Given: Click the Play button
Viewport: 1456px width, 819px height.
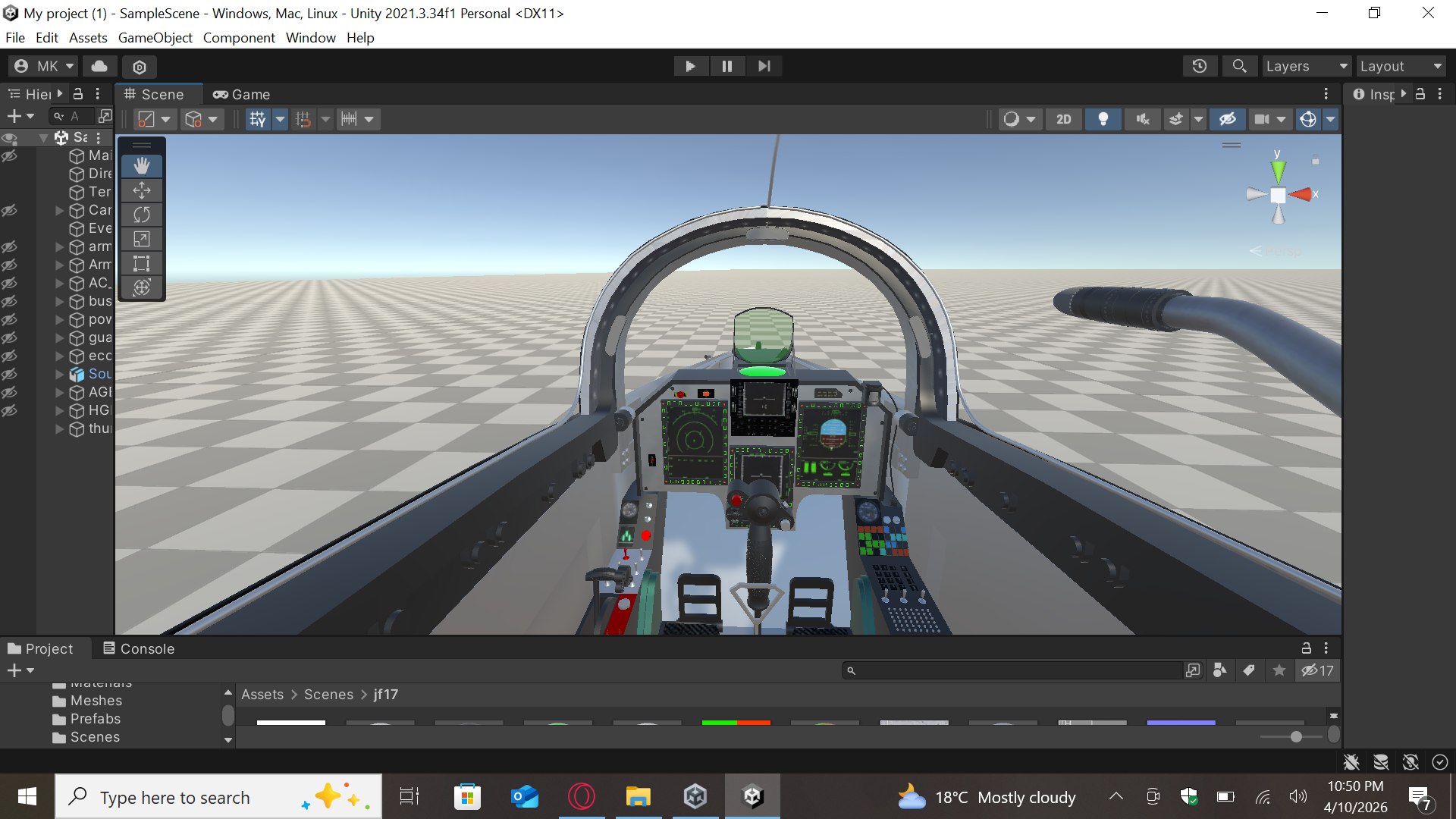Looking at the screenshot, I should click(690, 66).
